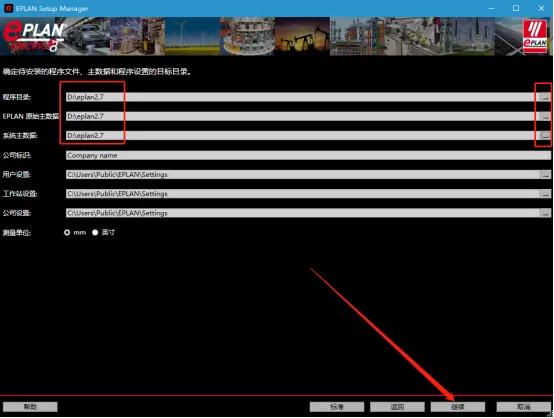The width and height of the screenshot is (554, 418).
Task: Browse for the 系统主数据 folder
Action: (546, 136)
